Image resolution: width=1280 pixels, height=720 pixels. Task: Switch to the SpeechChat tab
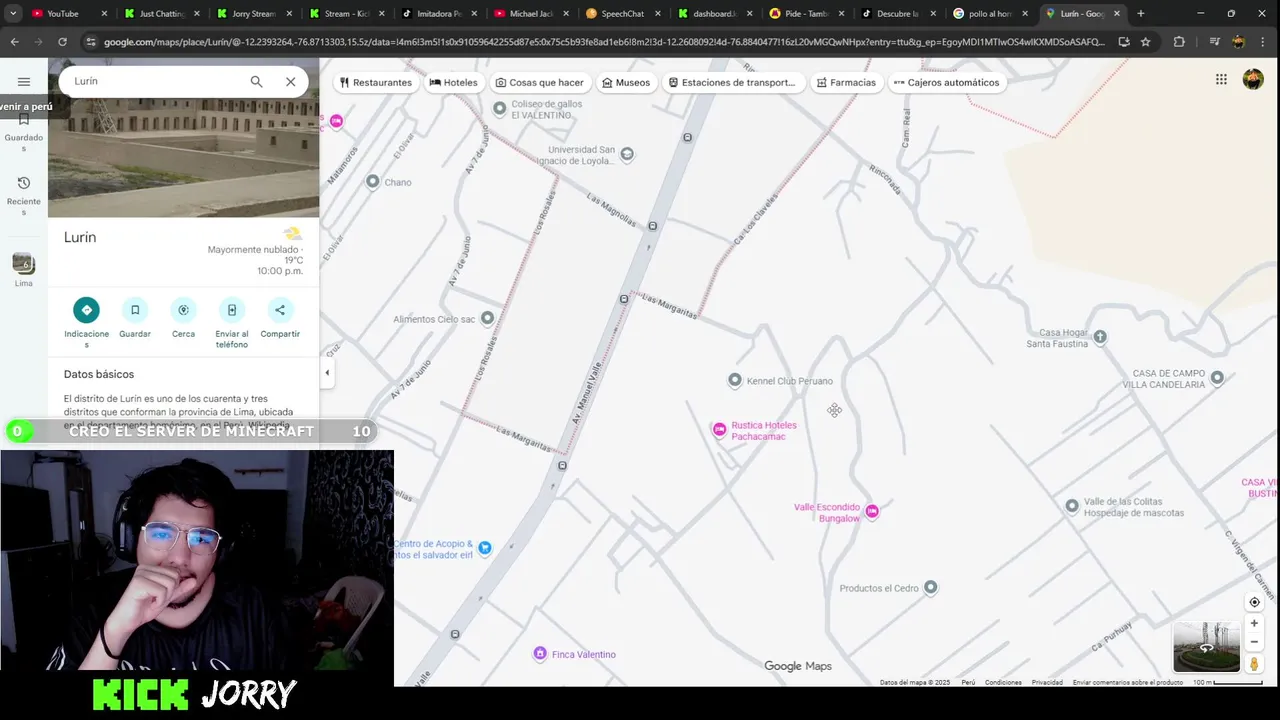point(622,14)
